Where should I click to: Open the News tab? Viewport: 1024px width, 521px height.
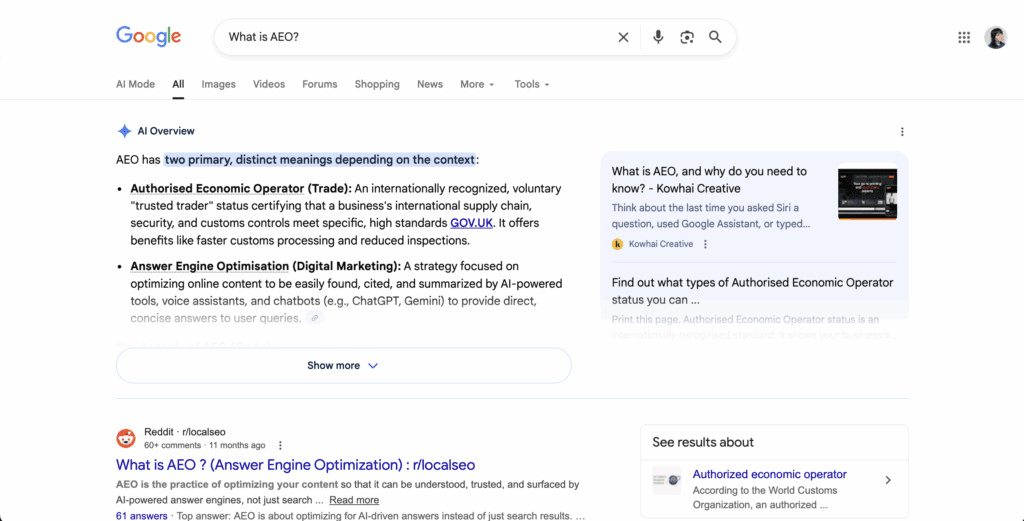(x=430, y=84)
